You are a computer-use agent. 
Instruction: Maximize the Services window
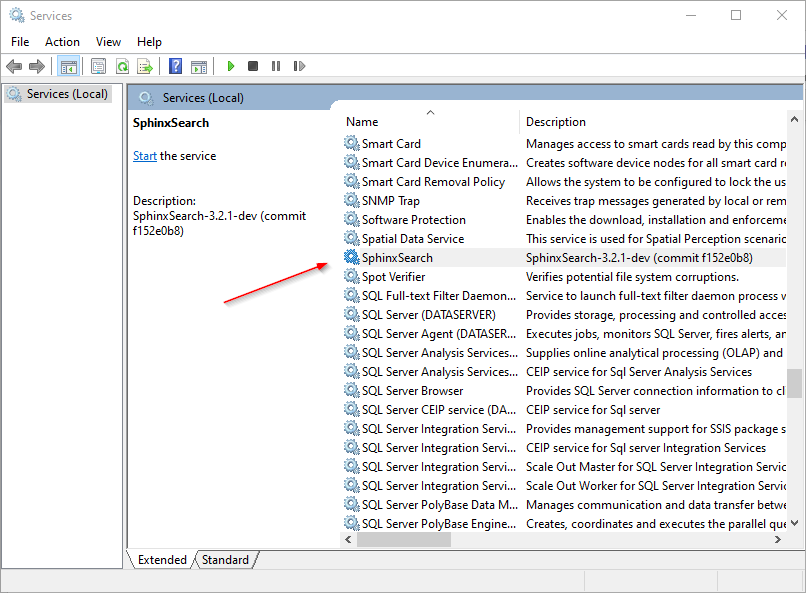coord(736,15)
